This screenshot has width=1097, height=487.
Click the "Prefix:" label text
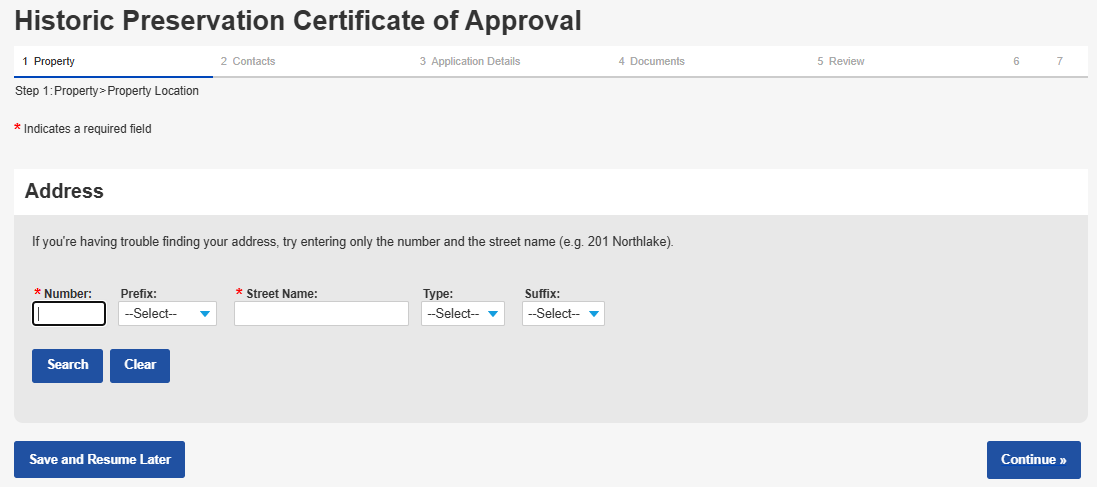139,294
